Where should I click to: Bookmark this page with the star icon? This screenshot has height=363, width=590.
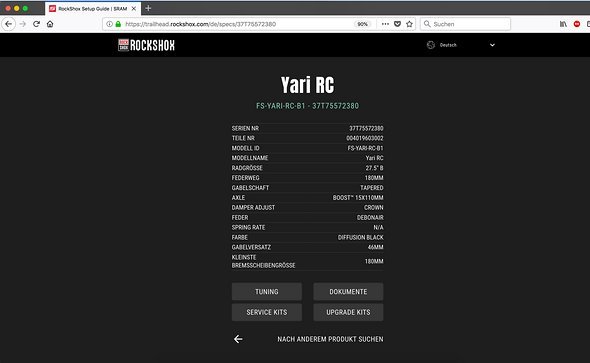(x=409, y=24)
